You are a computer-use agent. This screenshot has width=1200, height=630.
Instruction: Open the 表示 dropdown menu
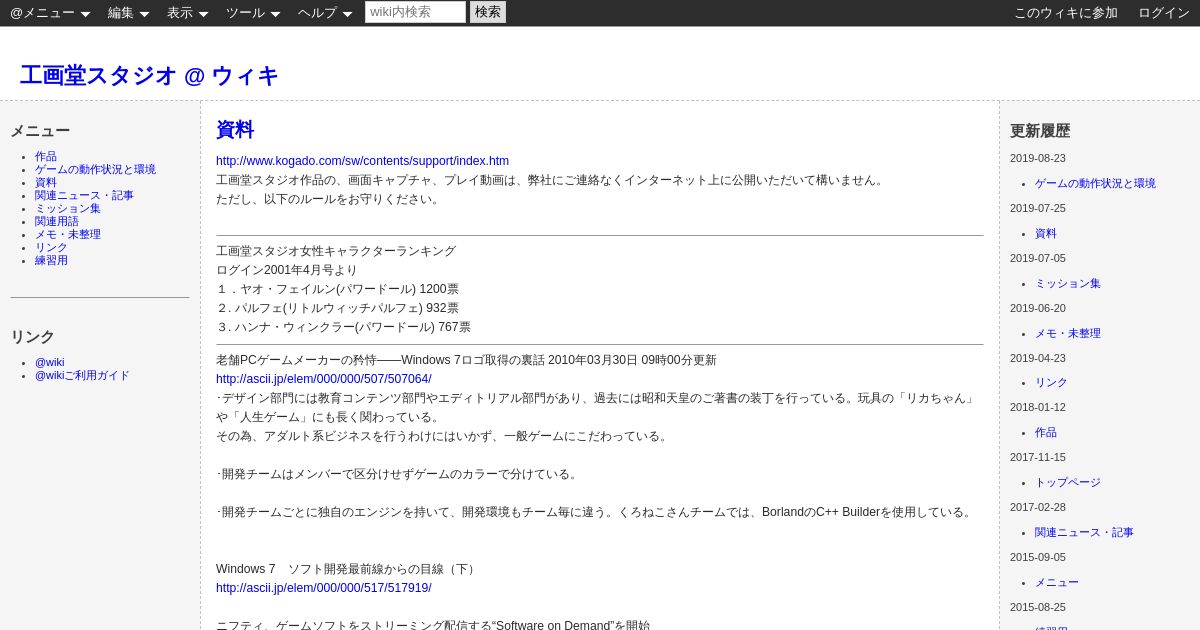pyautogui.click(x=188, y=13)
